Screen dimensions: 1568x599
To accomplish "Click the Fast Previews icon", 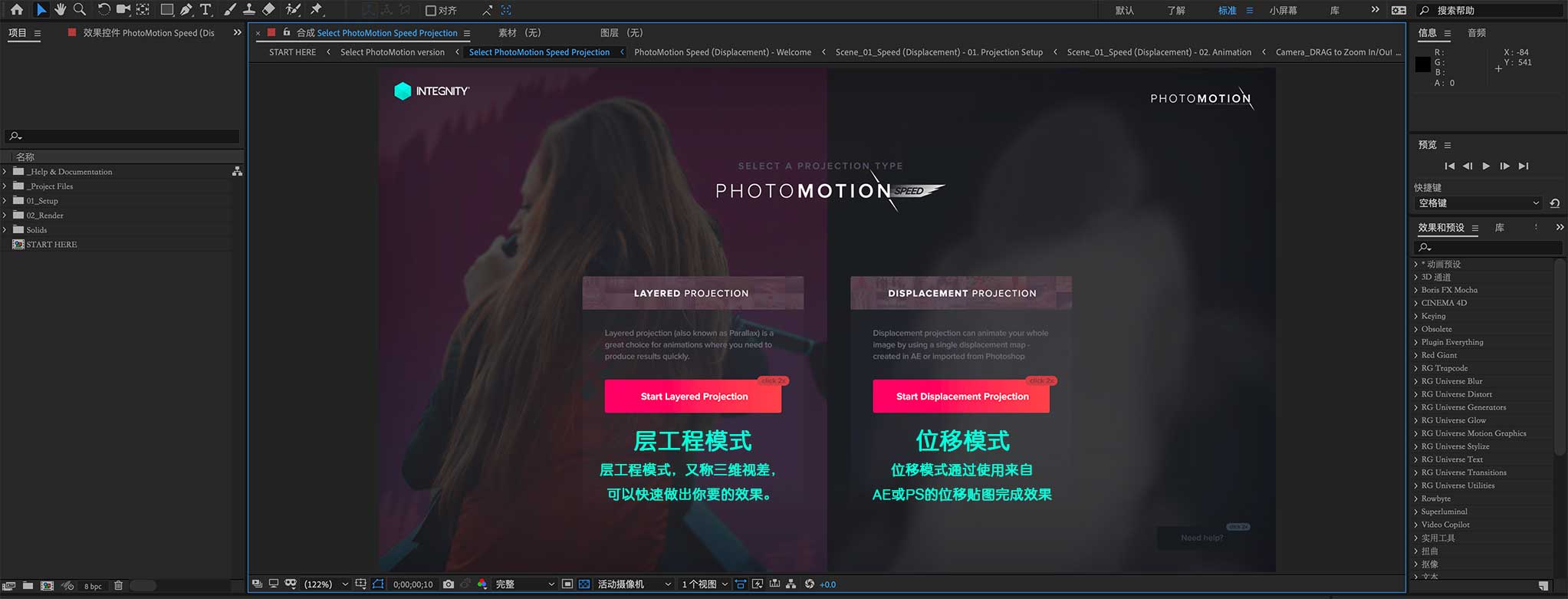I will coord(758,584).
